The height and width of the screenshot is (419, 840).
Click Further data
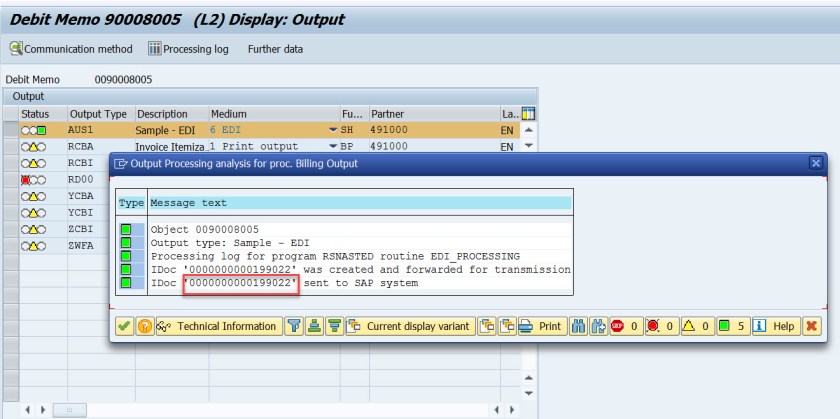tap(275, 49)
